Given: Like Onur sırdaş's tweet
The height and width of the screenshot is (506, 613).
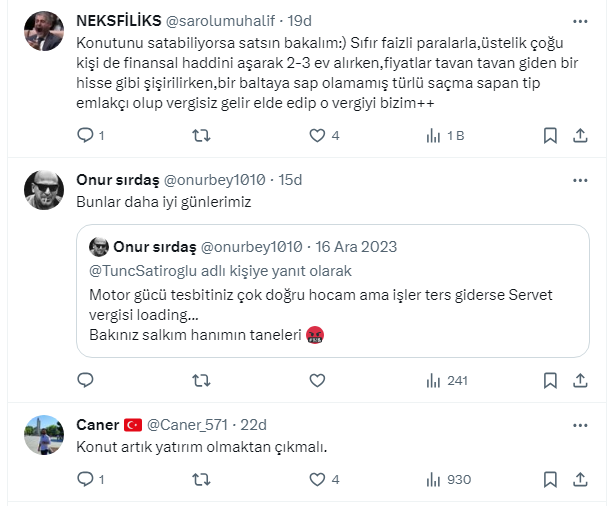Looking at the screenshot, I should pos(317,380).
